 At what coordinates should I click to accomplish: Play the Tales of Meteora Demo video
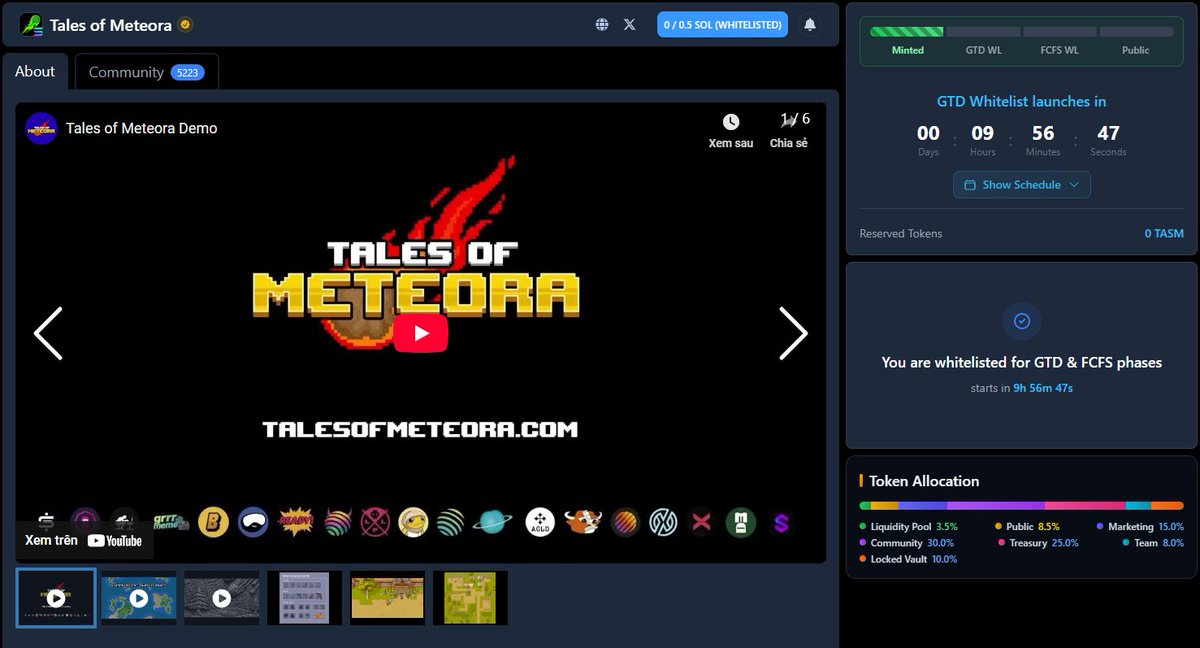coord(420,333)
